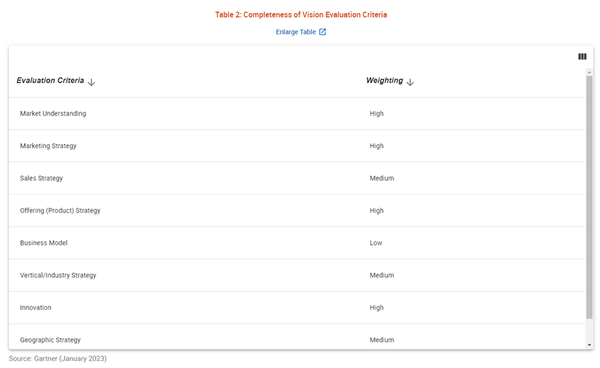The height and width of the screenshot is (368, 600).
Task: Sort by Weighting arrow
Action: tap(410, 82)
